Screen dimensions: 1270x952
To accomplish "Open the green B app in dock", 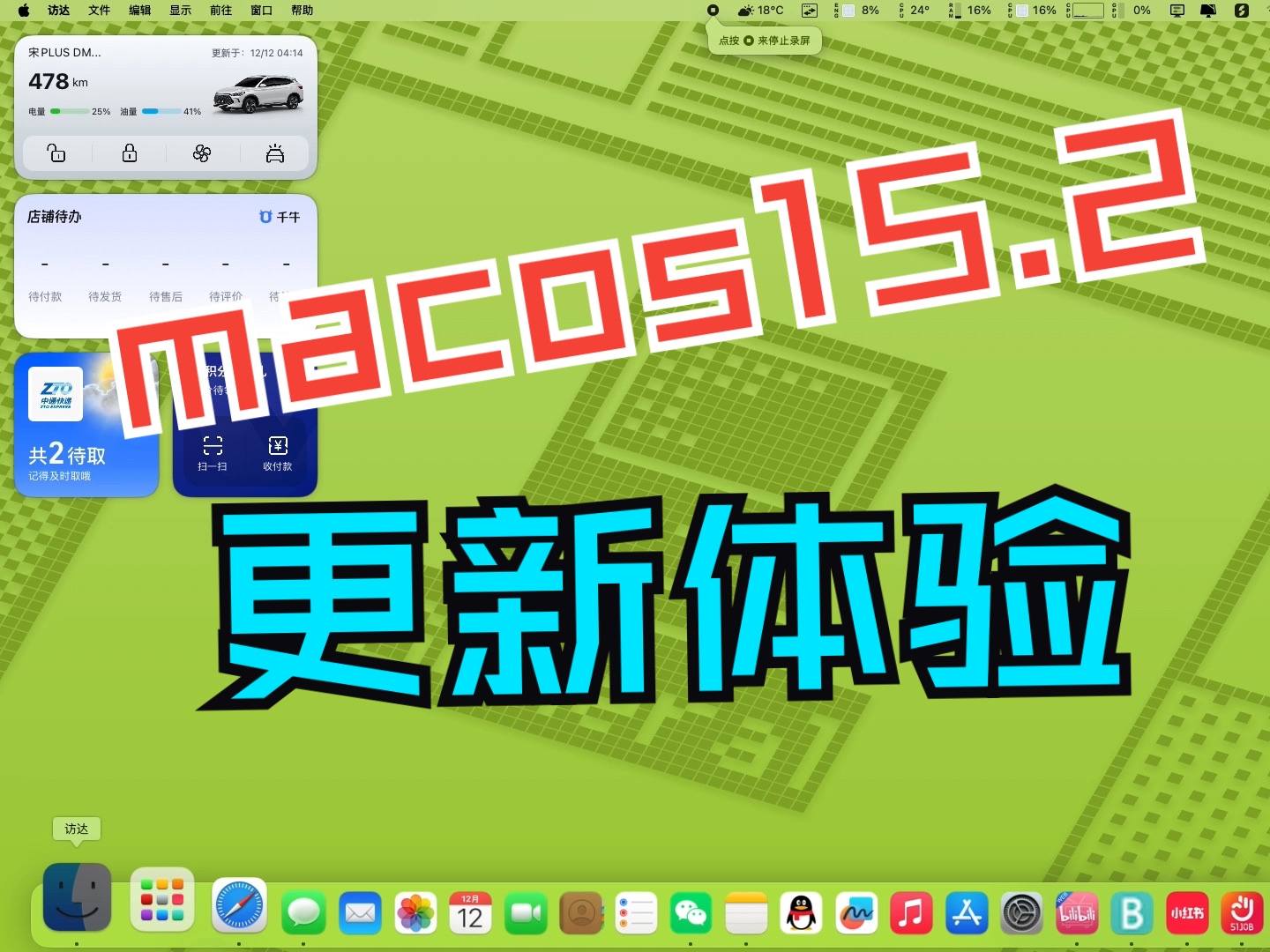I will [1132, 912].
